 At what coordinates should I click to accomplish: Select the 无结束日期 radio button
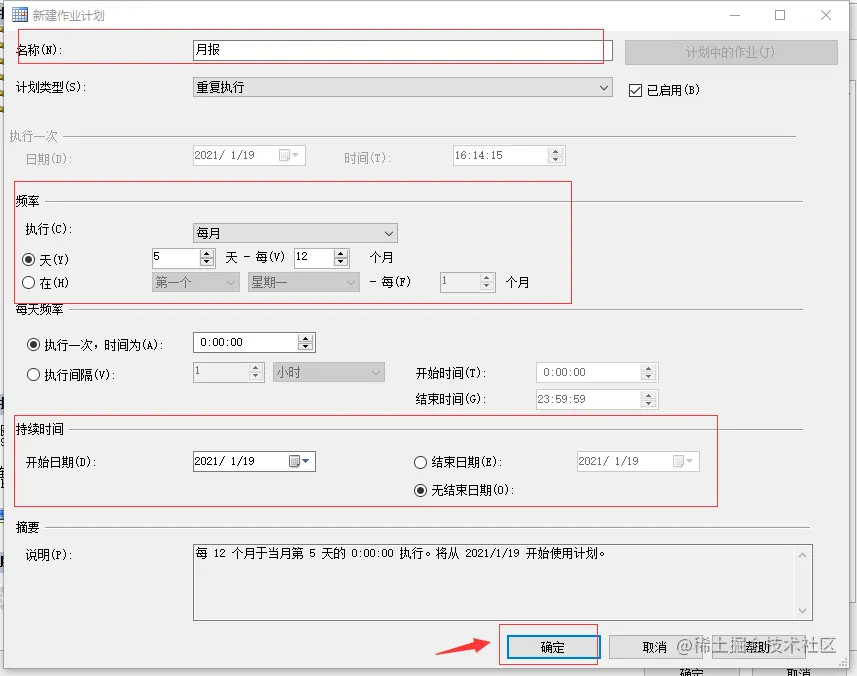tap(420, 491)
